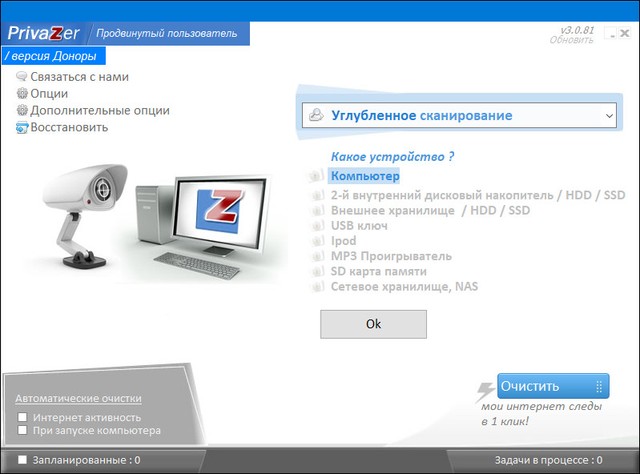Click the gear icon next to Дополнительные опции
This screenshot has height=474, width=640.
pos(22,110)
